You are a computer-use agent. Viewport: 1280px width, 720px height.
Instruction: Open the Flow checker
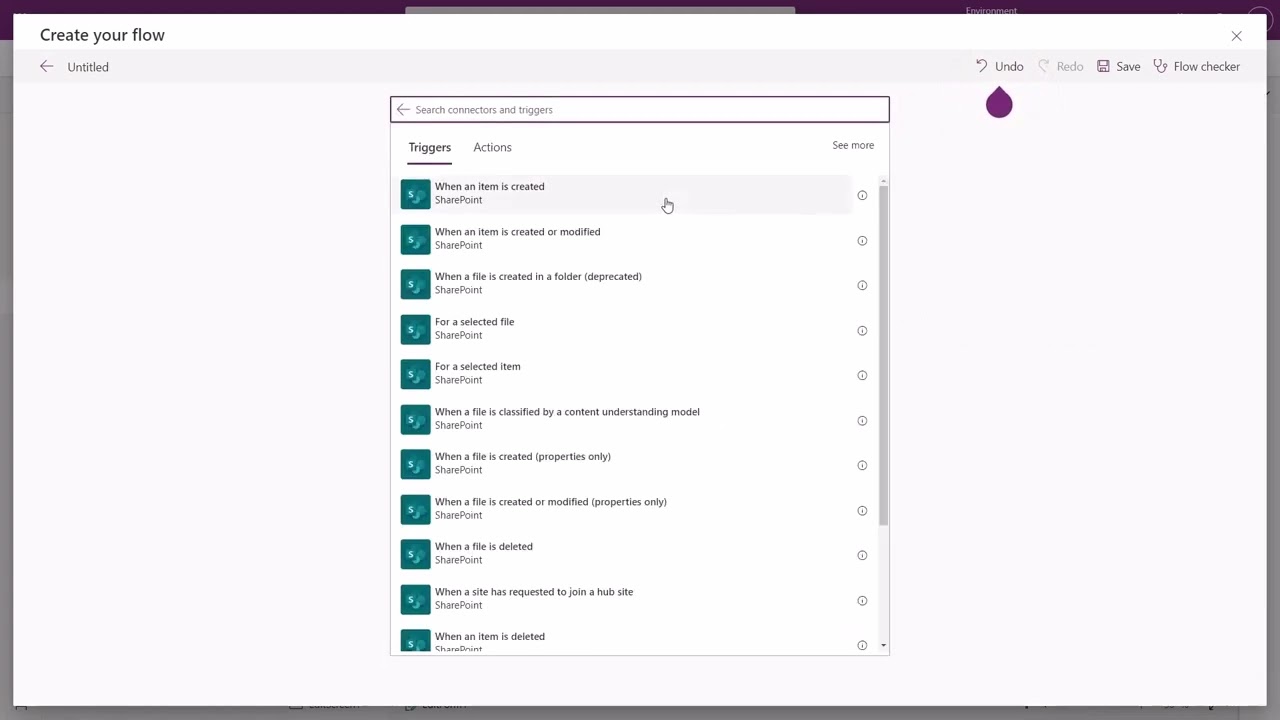pyautogui.click(x=1196, y=66)
